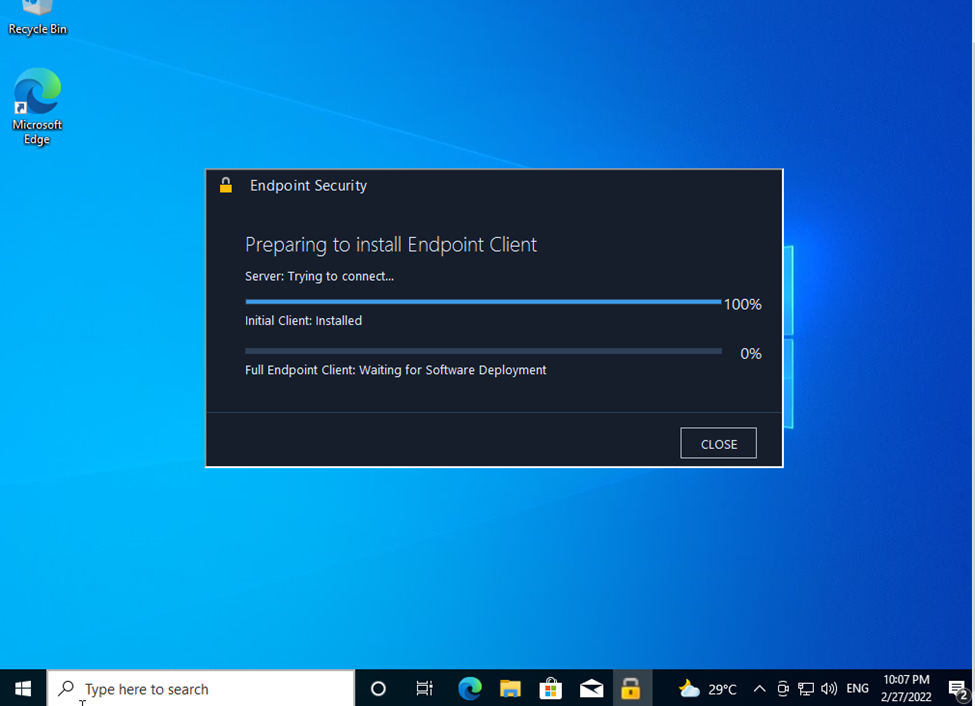Click the Meet Now tray icon
This screenshot has height=706, width=975.
coord(783,689)
